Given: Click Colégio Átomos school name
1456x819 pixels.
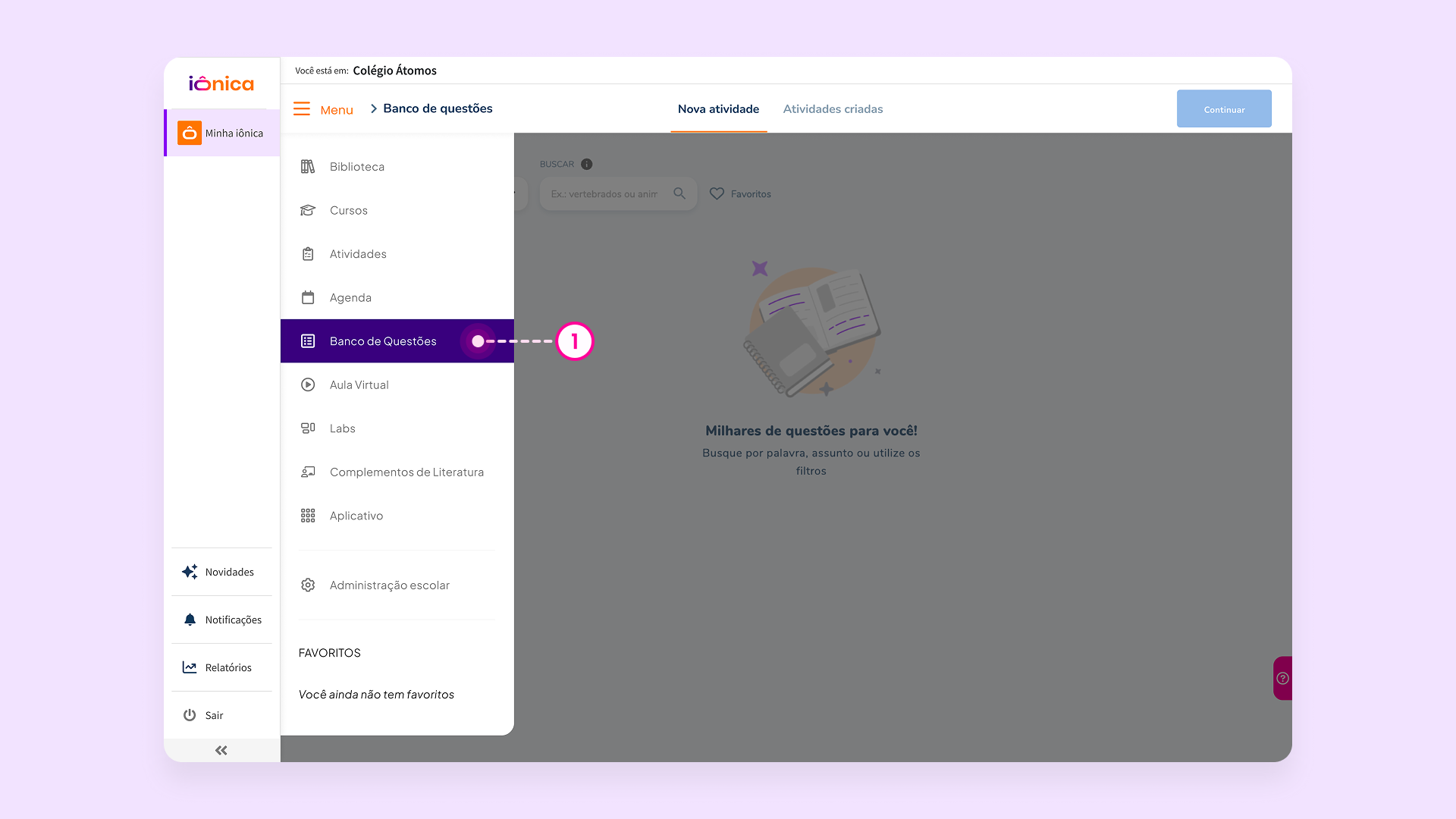Looking at the screenshot, I should point(394,71).
